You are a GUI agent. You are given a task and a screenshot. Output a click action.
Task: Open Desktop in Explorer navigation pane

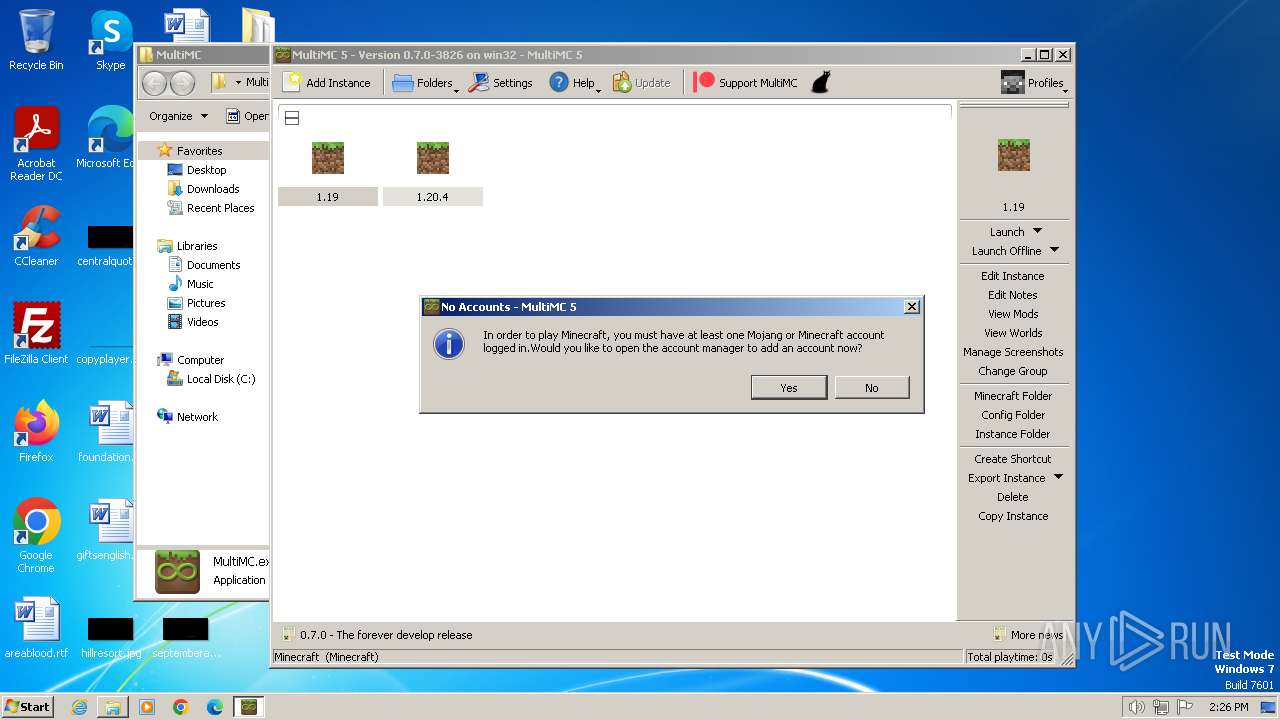pyautogui.click(x=206, y=170)
